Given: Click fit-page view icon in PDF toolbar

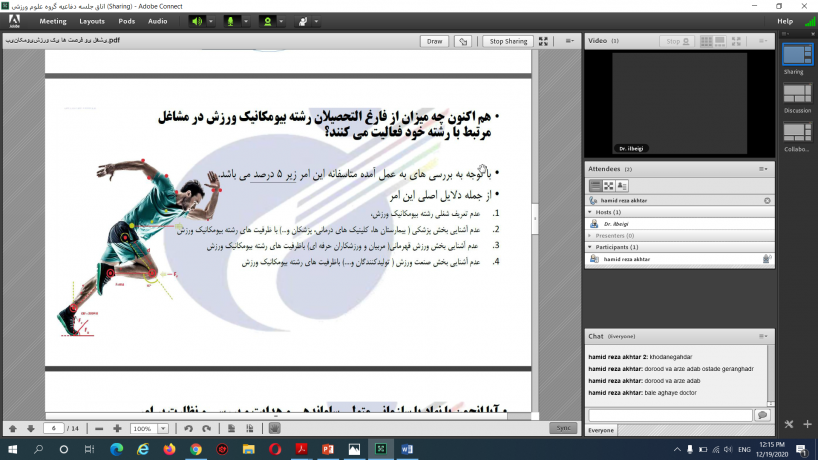Looking at the screenshot, I should click(x=232, y=428).
